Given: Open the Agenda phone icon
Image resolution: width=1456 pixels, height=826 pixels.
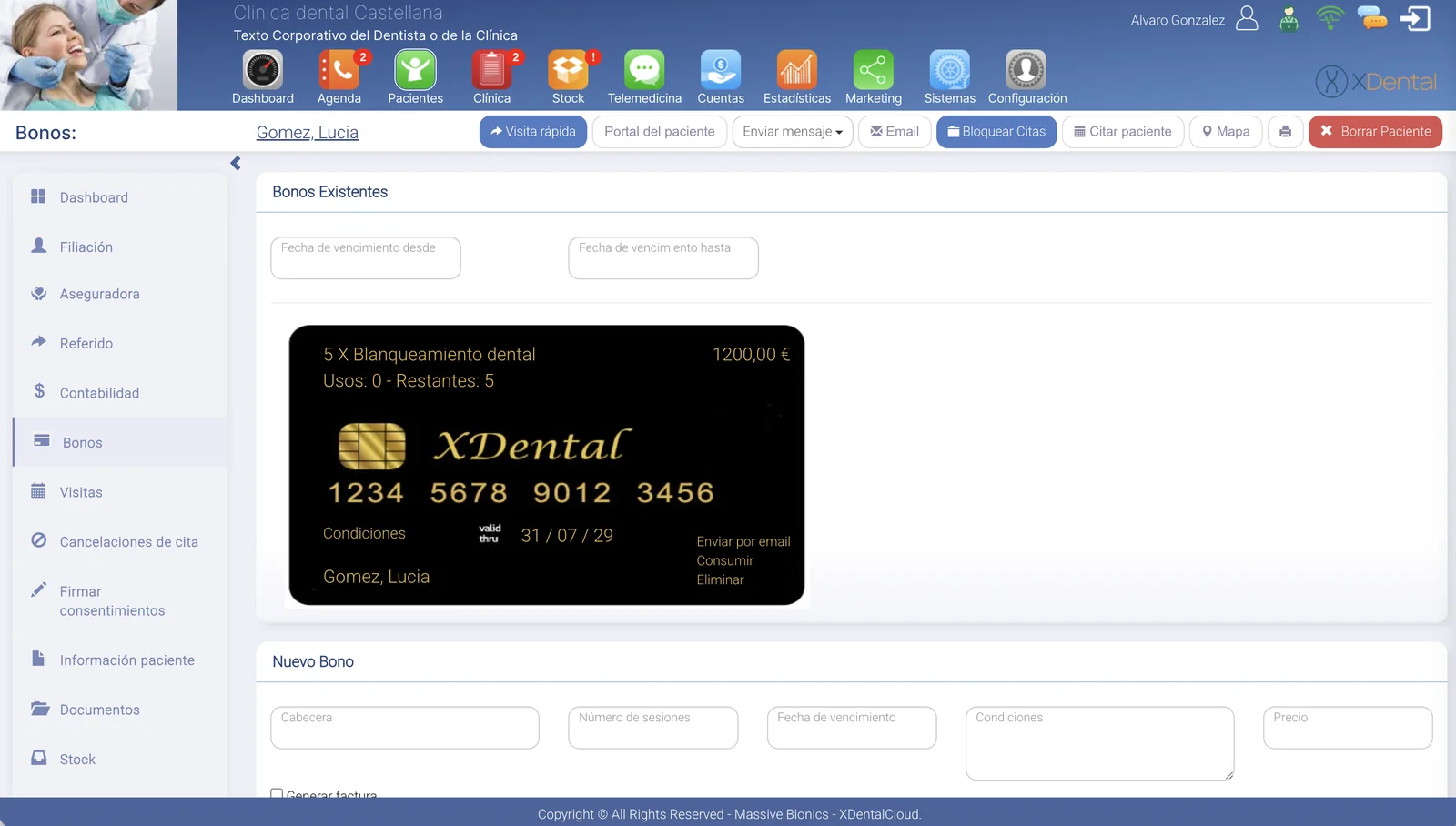Looking at the screenshot, I should [x=339, y=70].
